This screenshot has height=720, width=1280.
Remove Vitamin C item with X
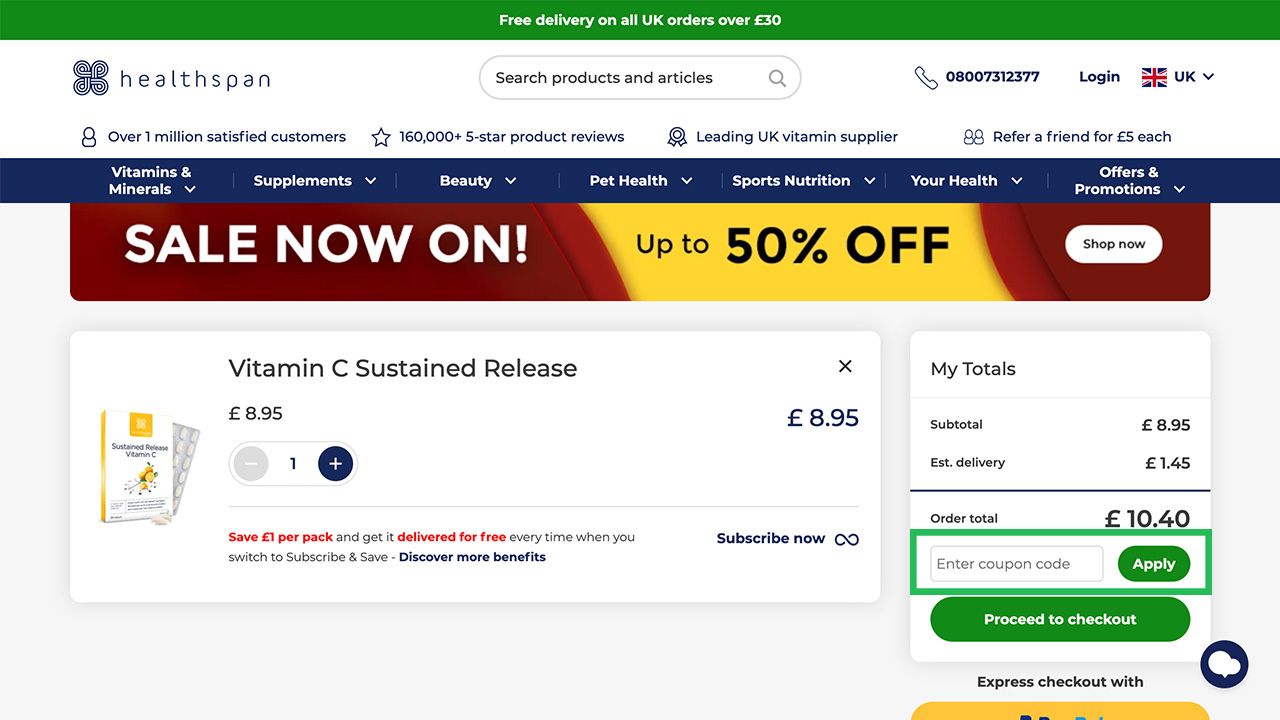point(845,366)
